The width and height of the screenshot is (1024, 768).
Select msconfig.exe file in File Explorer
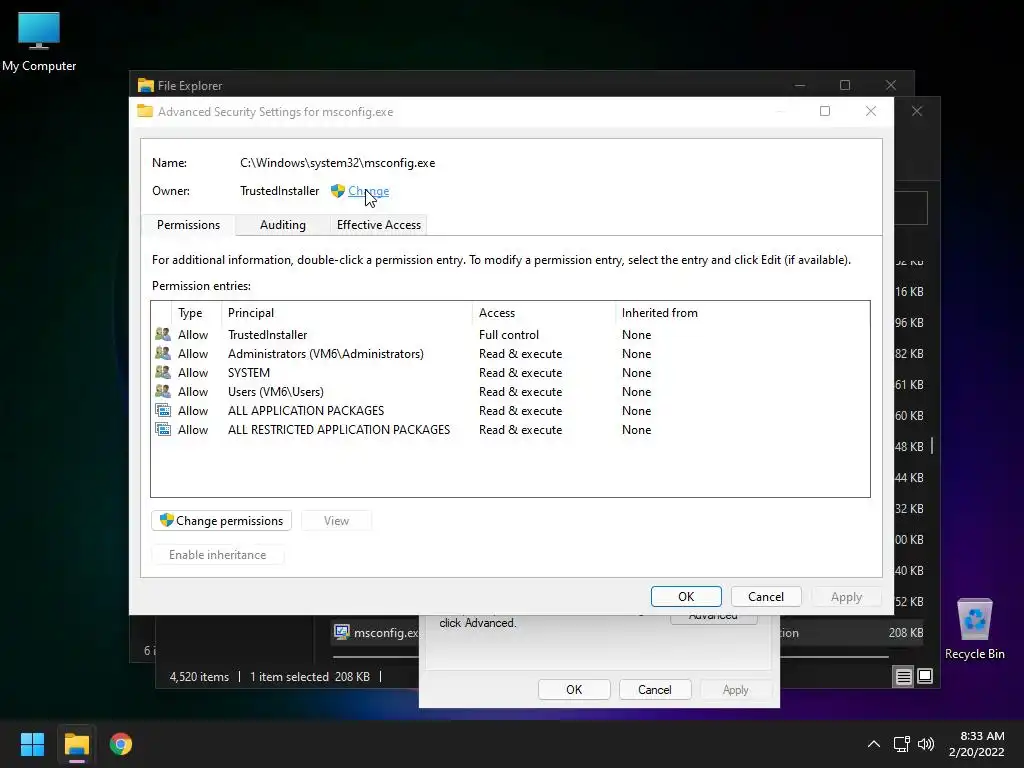click(x=386, y=632)
